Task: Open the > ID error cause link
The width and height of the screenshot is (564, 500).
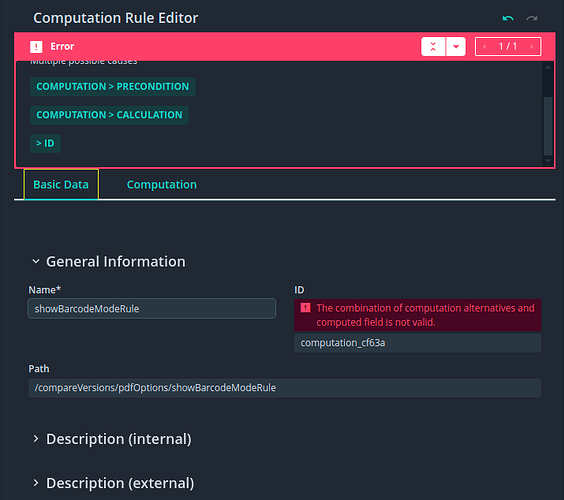Action: 45,144
